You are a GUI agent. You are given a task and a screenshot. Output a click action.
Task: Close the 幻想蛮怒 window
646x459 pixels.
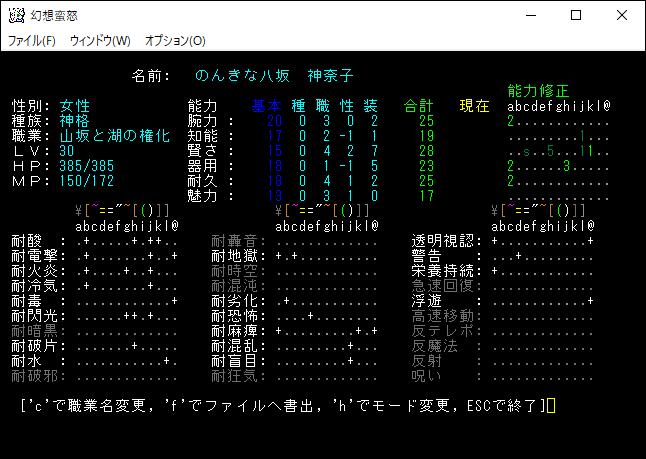coord(622,15)
